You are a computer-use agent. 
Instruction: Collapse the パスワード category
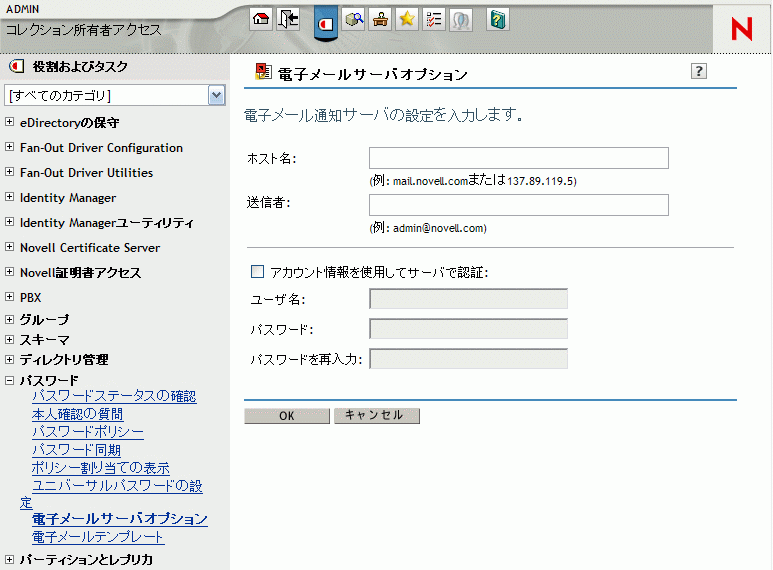(x=9, y=381)
